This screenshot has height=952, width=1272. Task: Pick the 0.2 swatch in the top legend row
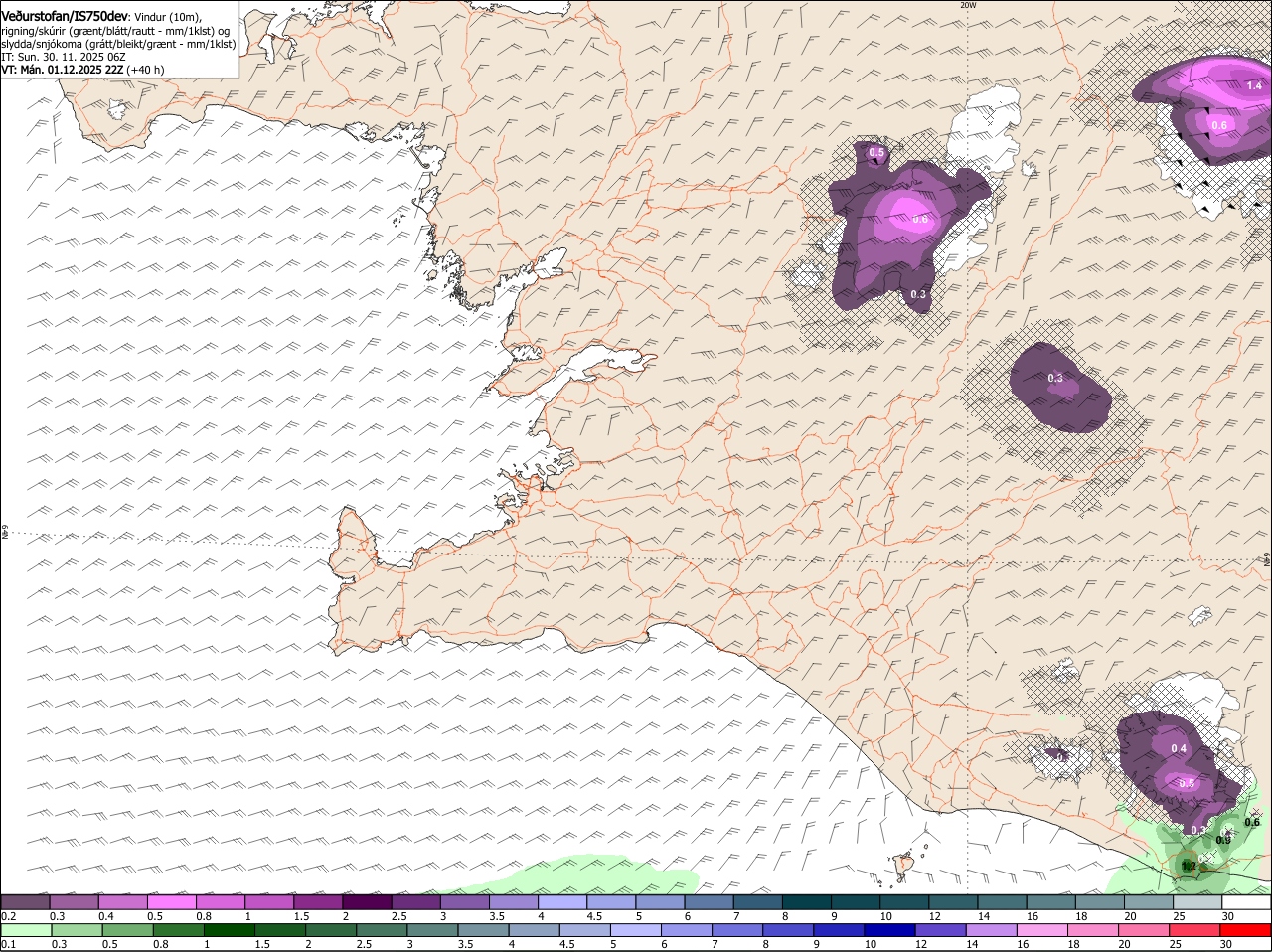coord(25,901)
